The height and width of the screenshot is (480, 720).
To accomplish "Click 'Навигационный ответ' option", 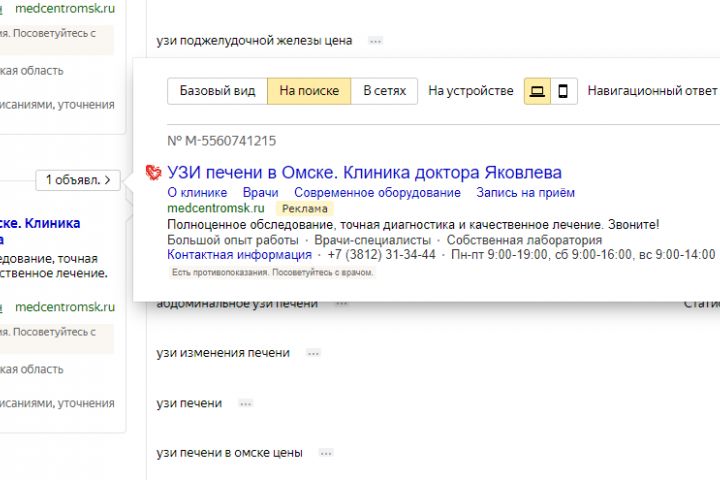I will [x=652, y=90].
